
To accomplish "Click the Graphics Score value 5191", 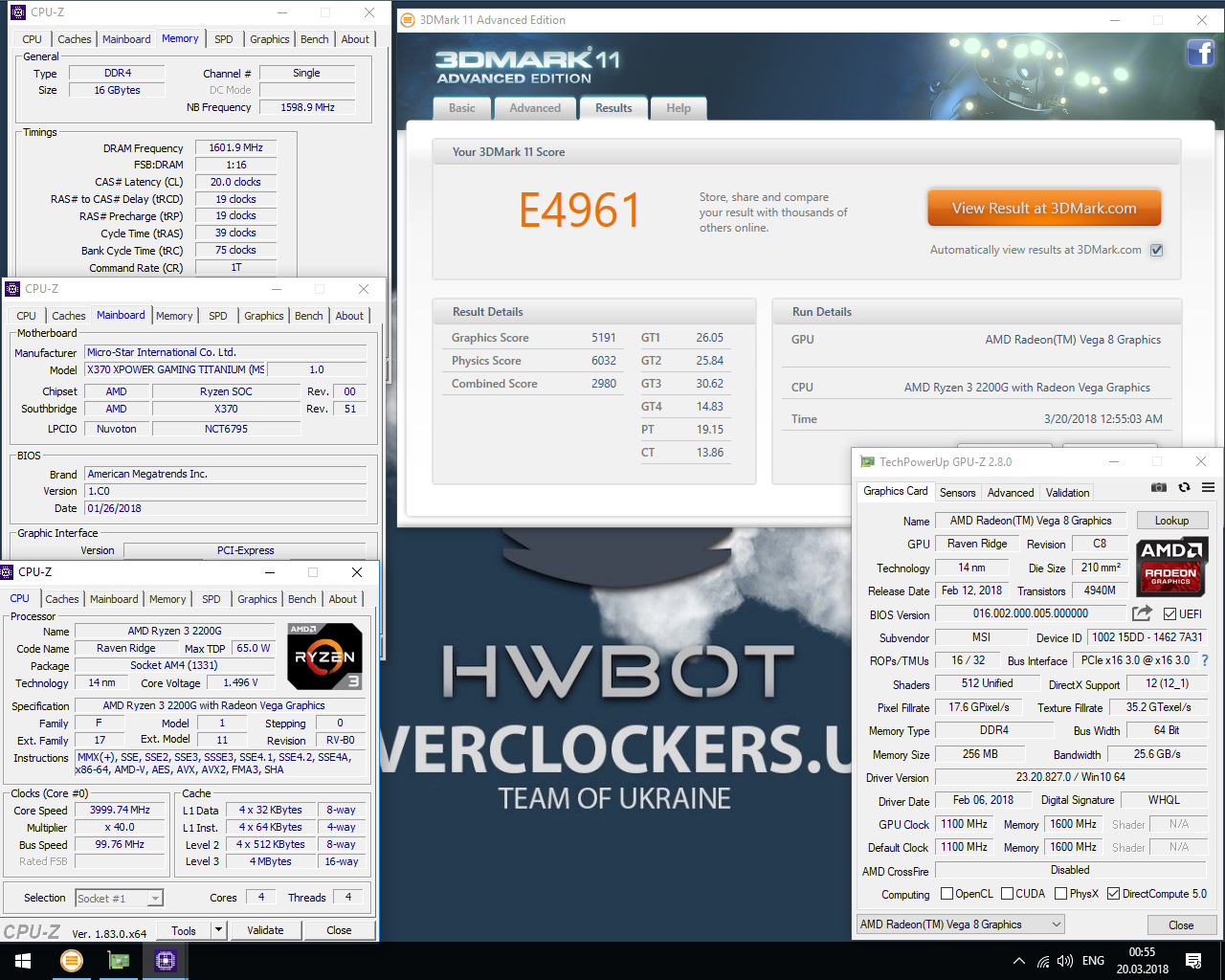I will coord(604,338).
